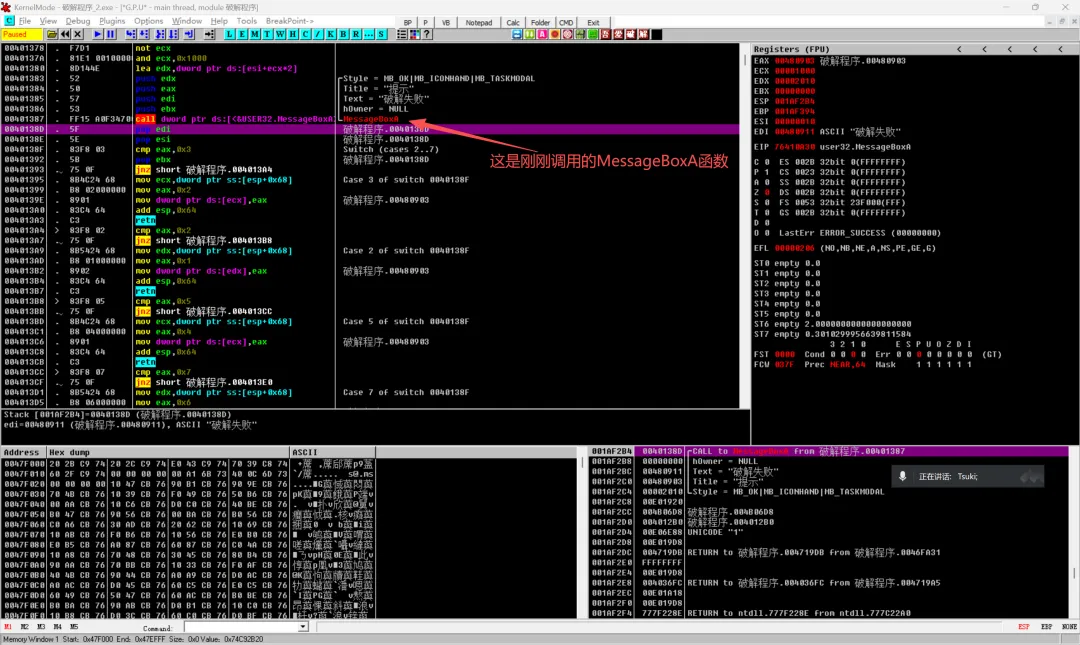Toggle the C flag value
The image size is (1080, 645).
coord(767,162)
